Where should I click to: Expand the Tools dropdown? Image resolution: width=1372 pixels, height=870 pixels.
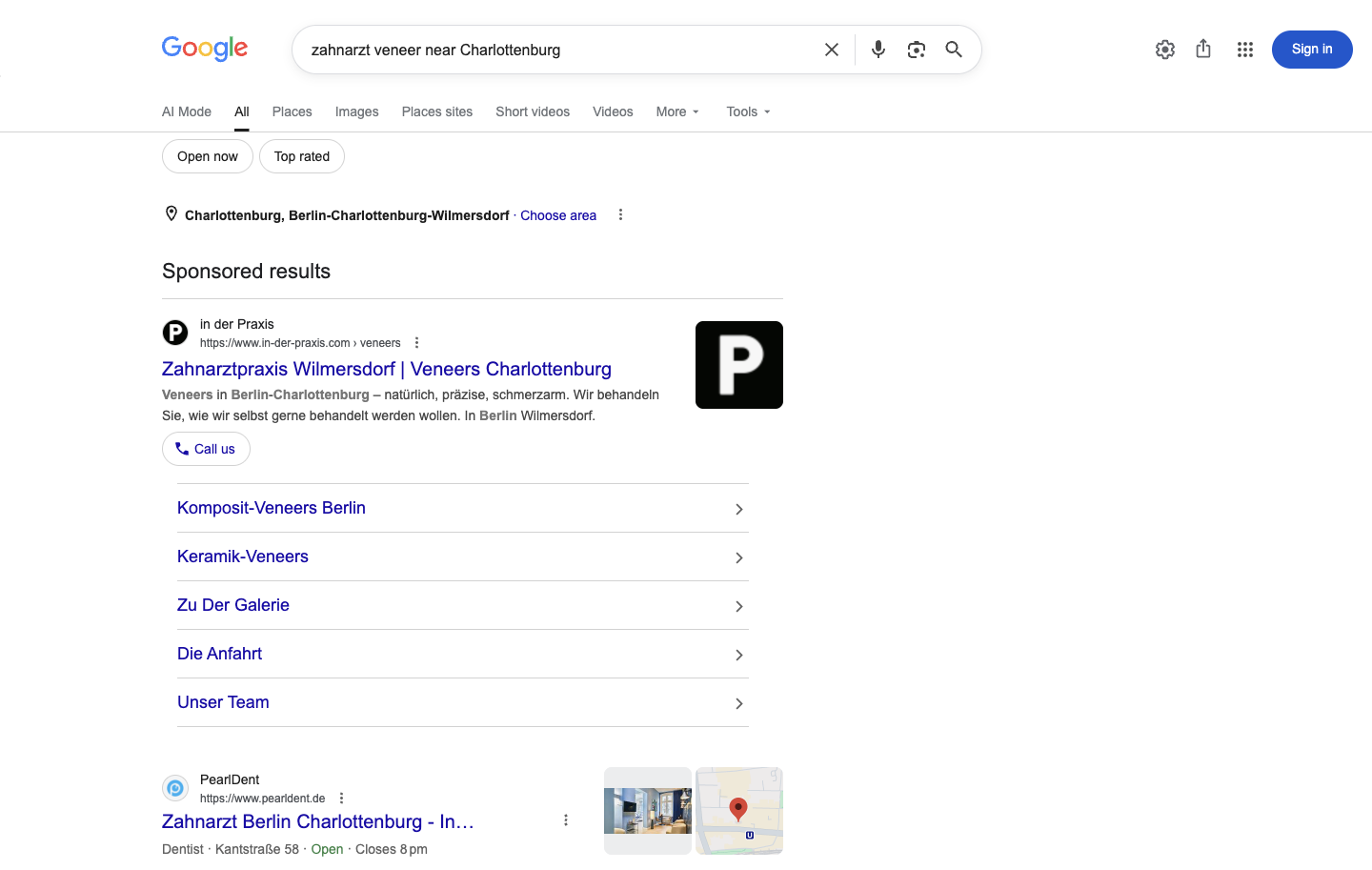[x=749, y=111]
